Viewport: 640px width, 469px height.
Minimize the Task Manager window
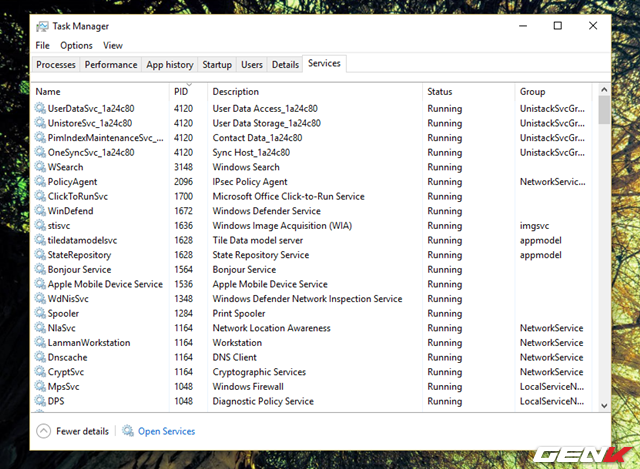tap(523, 26)
